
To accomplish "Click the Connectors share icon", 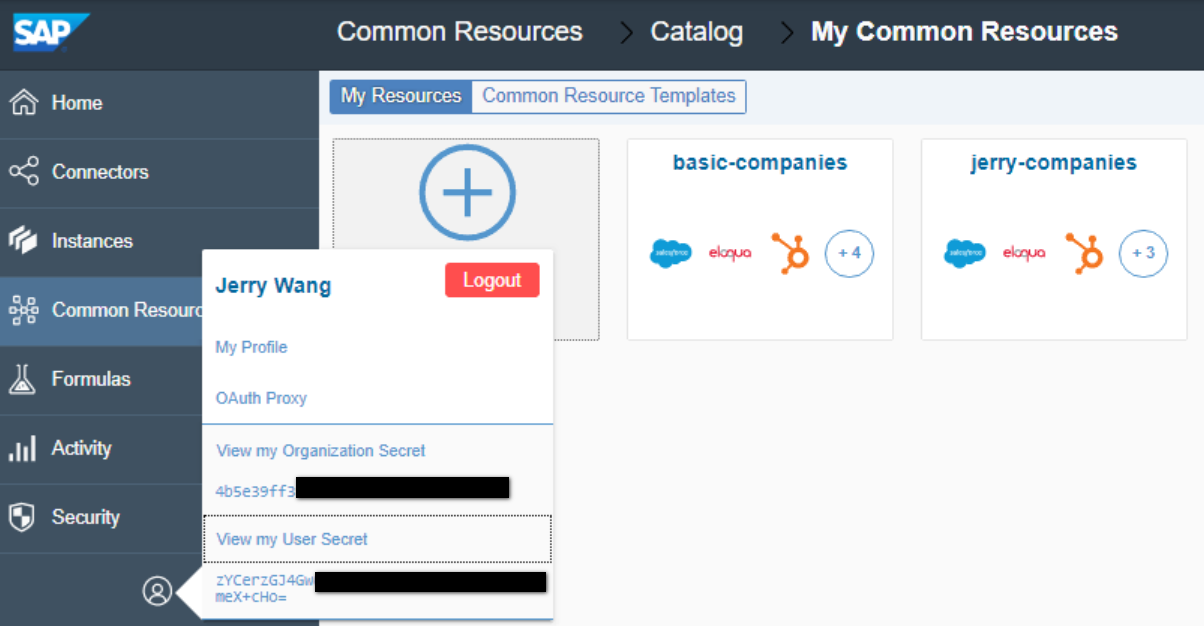I will click(x=24, y=172).
